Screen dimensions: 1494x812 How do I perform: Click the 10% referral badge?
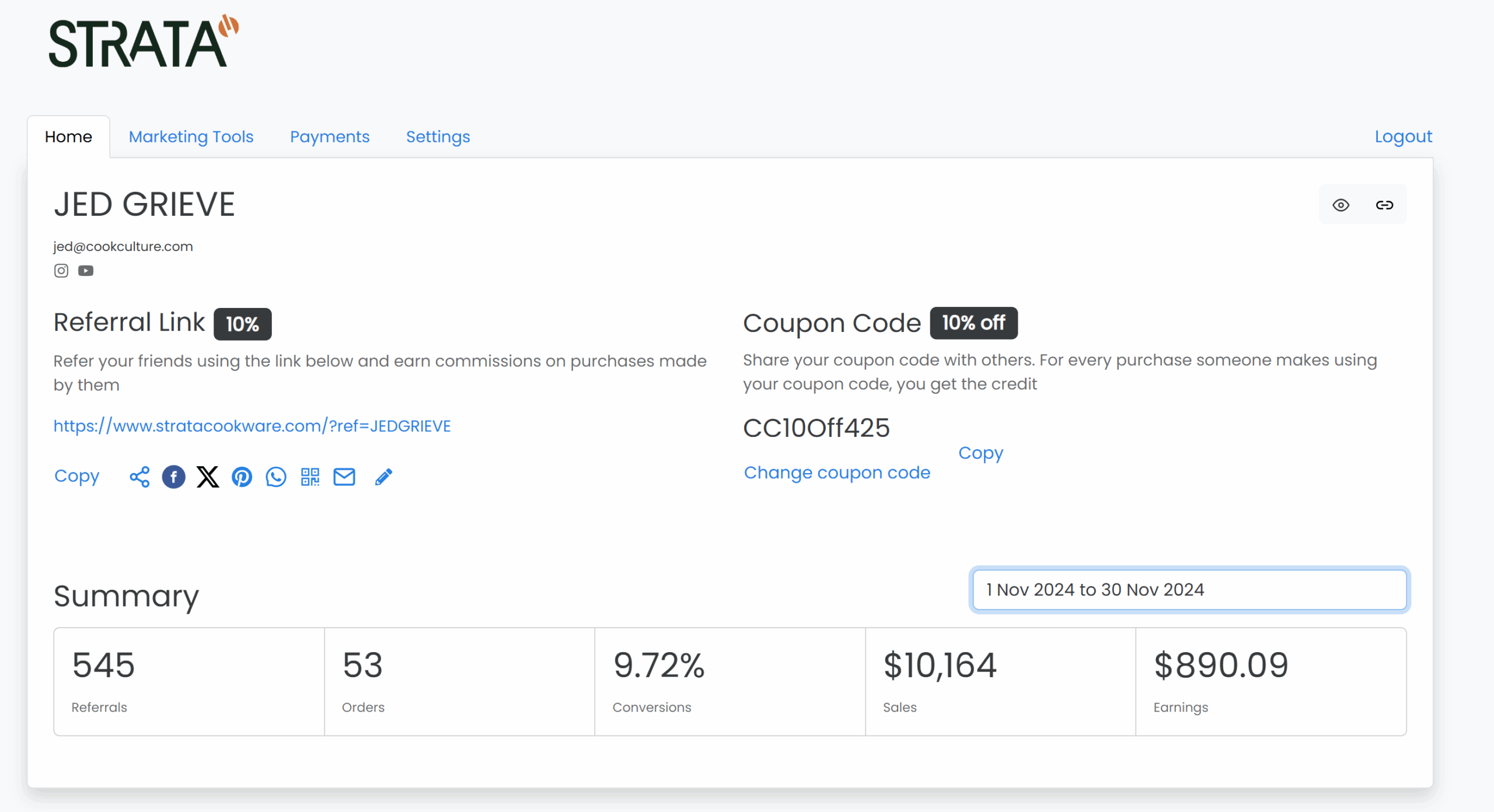coord(242,324)
